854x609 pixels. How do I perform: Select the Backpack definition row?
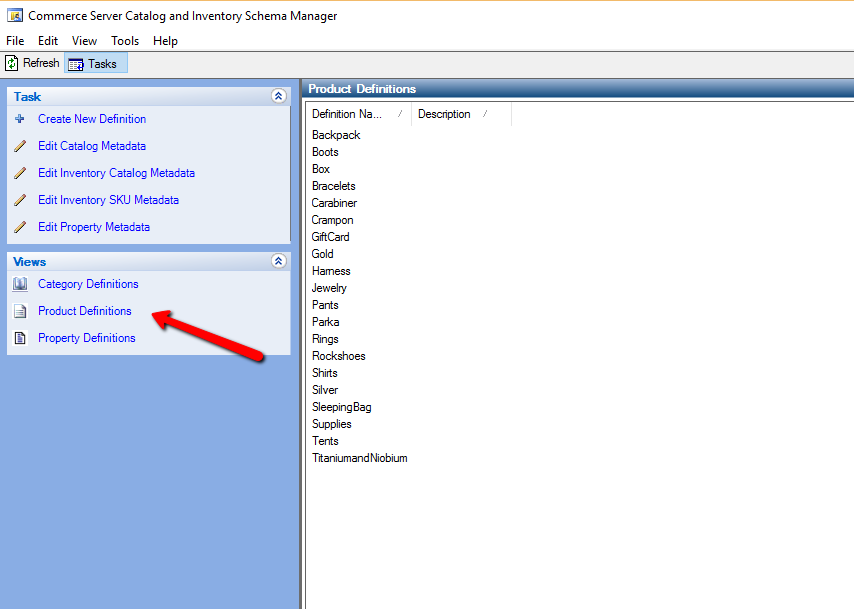(336, 135)
